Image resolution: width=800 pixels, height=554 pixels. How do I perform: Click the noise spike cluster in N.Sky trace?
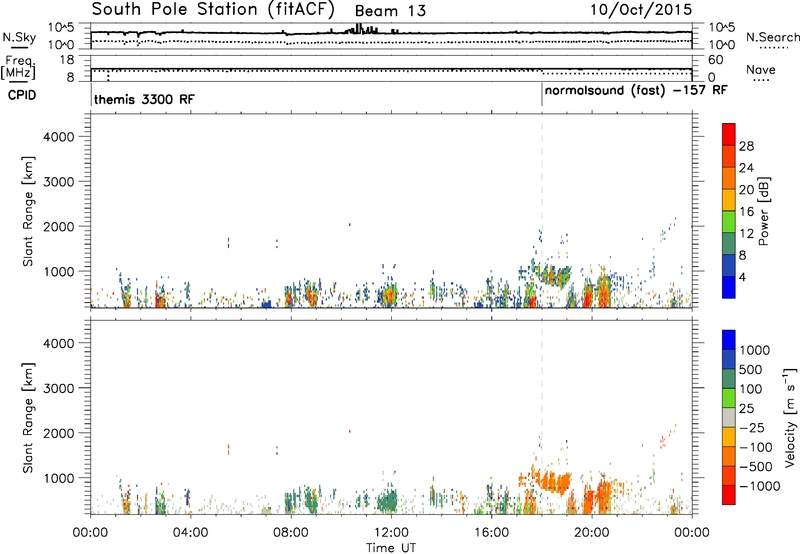pyautogui.click(x=361, y=29)
